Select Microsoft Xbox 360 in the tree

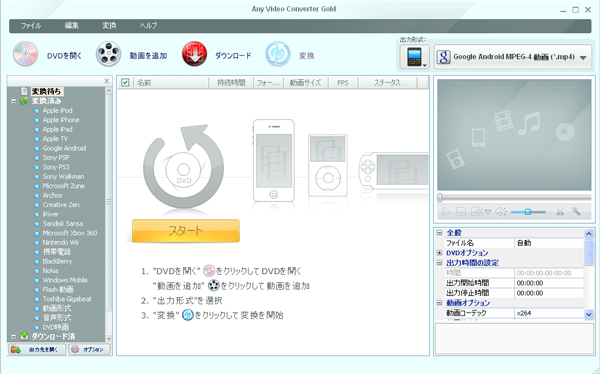point(70,233)
